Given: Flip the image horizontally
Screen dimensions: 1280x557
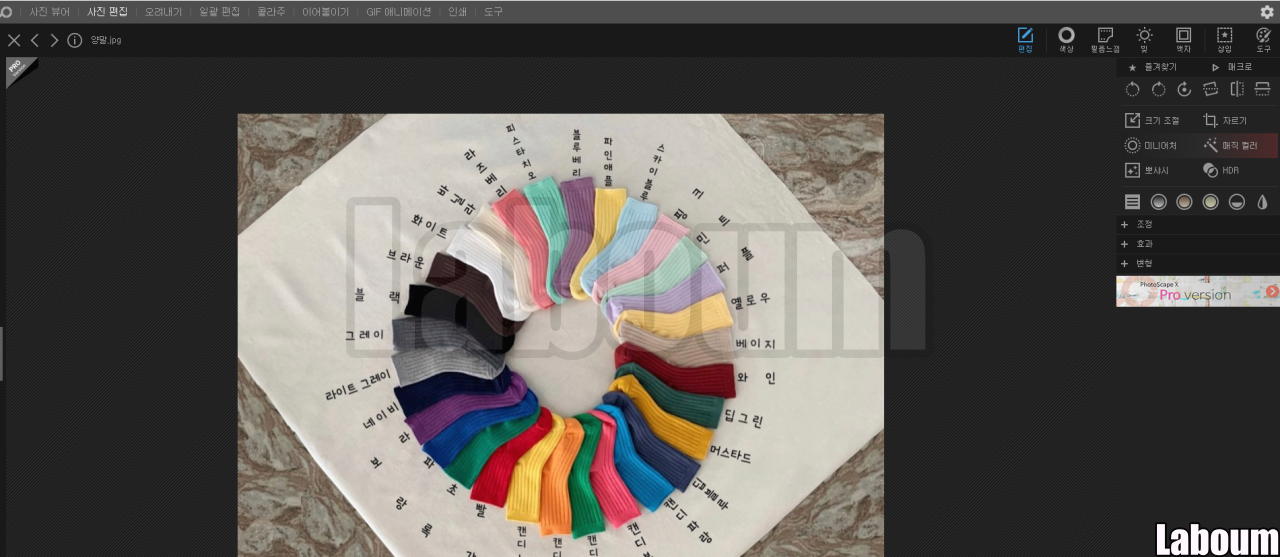Looking at the screenshot, I should click(x=1237, y=89).
